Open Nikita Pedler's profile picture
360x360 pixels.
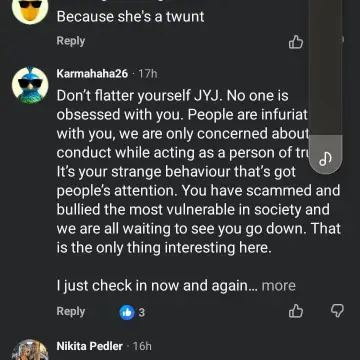point(30,350)
